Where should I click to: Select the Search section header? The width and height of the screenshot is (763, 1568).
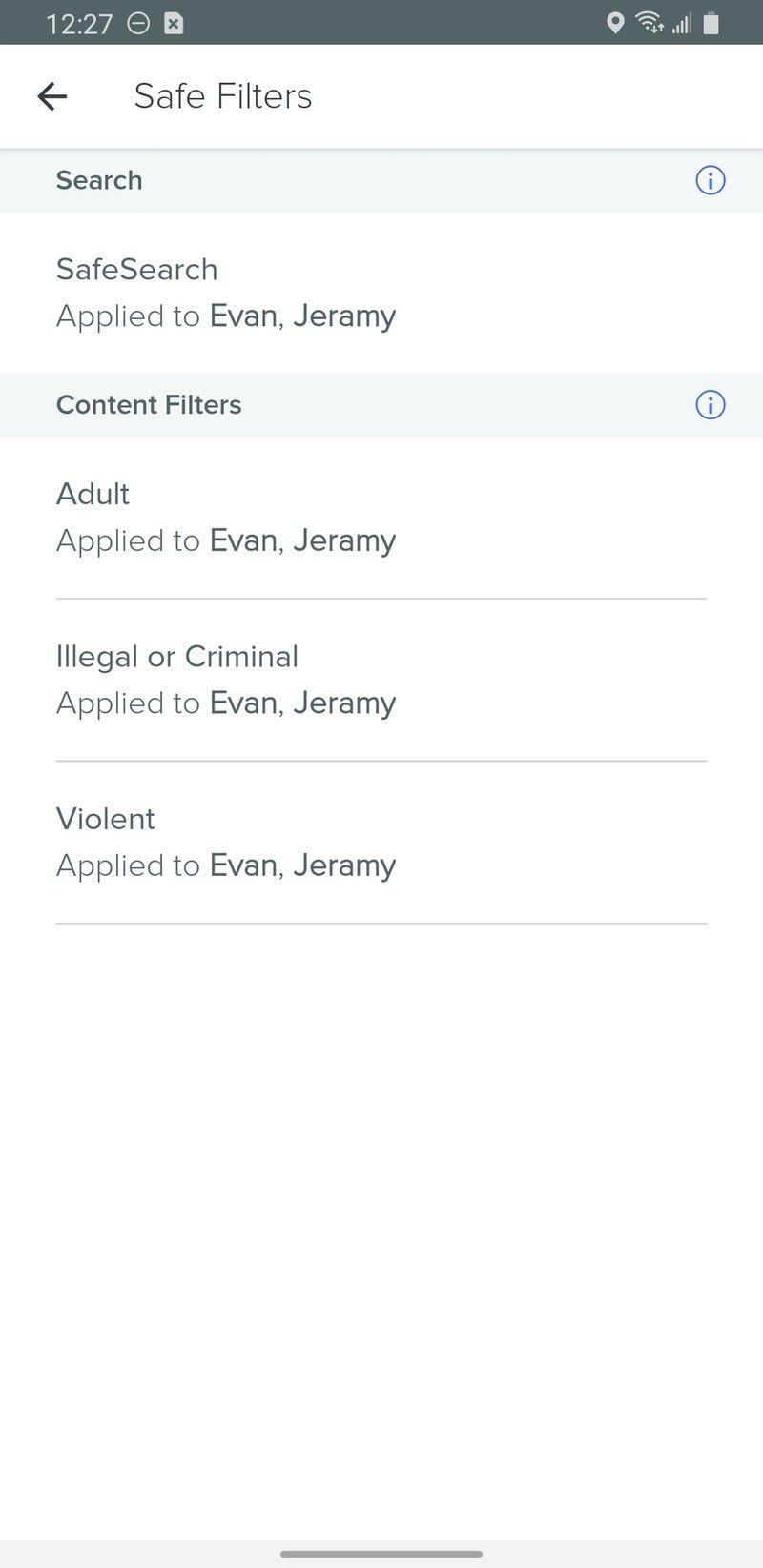[99, 180]
